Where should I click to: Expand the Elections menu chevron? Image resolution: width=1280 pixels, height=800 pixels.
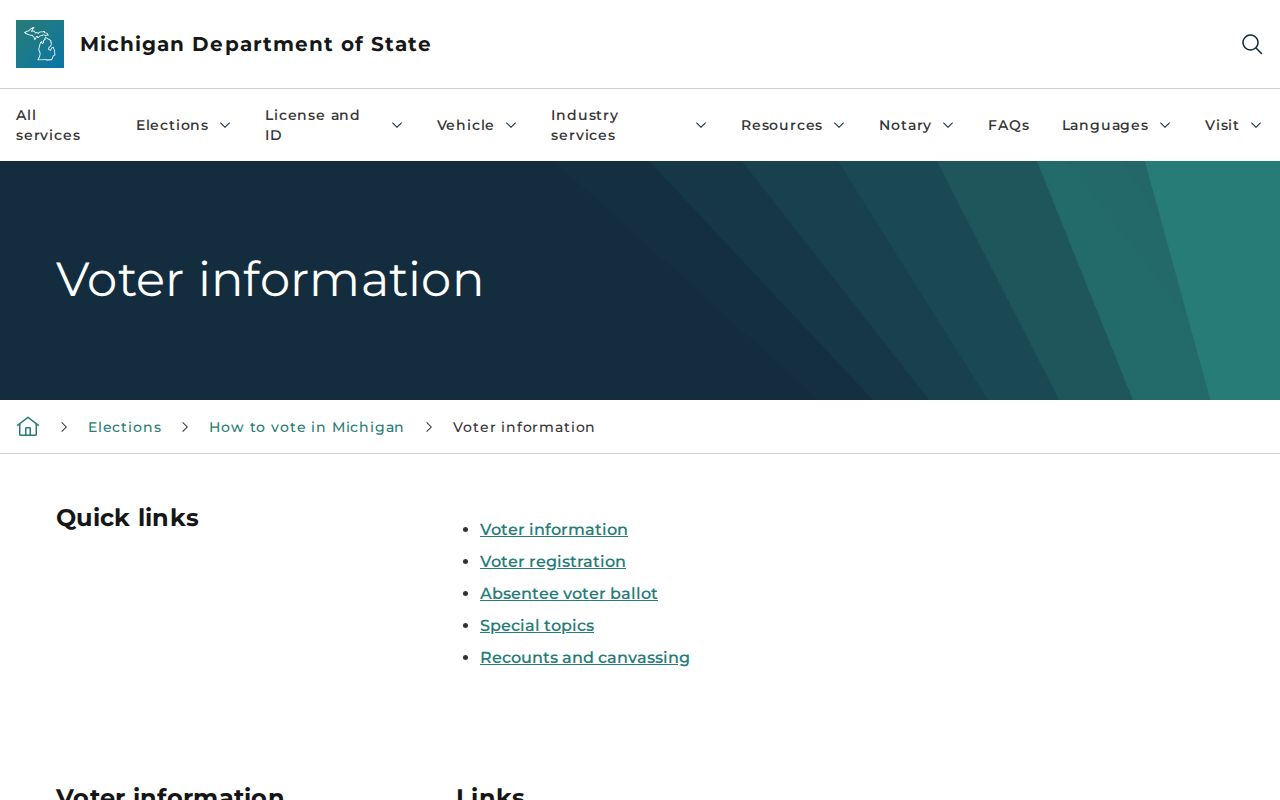(225, 125)
